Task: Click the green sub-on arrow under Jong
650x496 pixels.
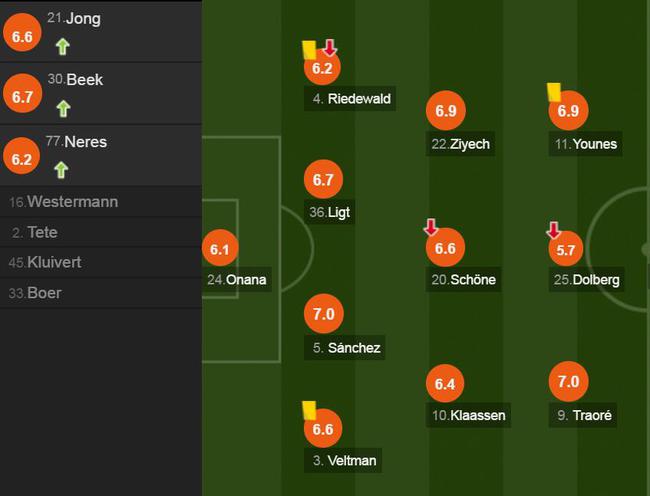Action: (x=63, y=45)
